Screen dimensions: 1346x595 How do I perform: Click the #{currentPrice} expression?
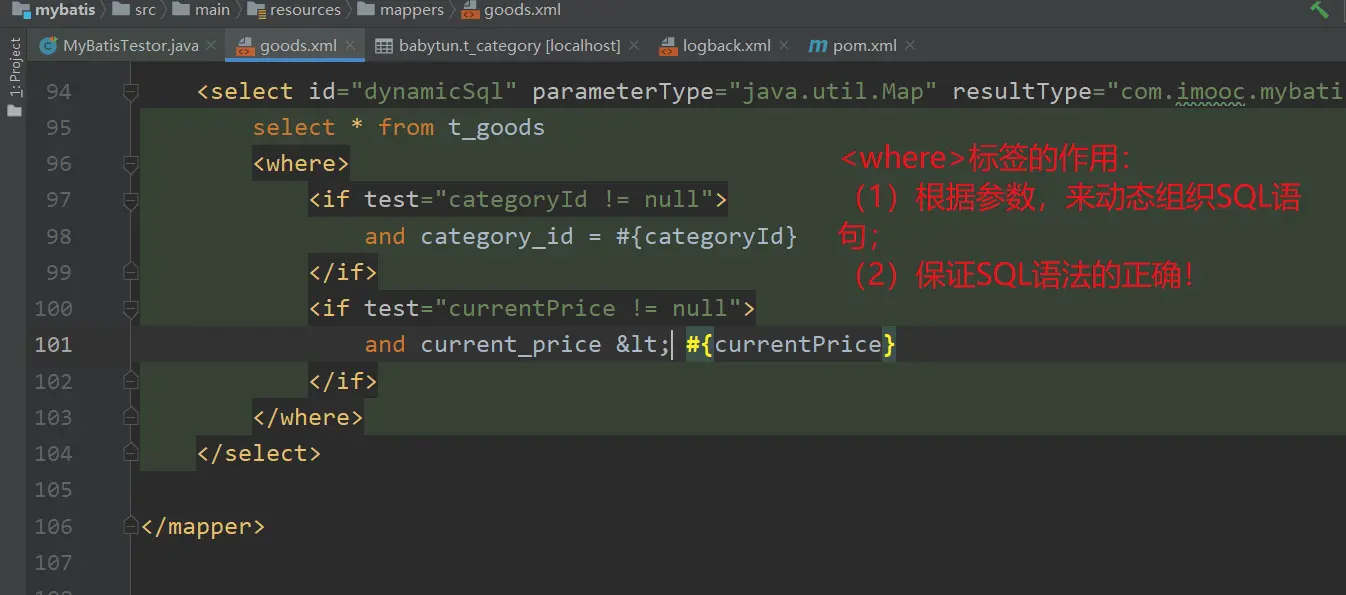tap(790, 345)
